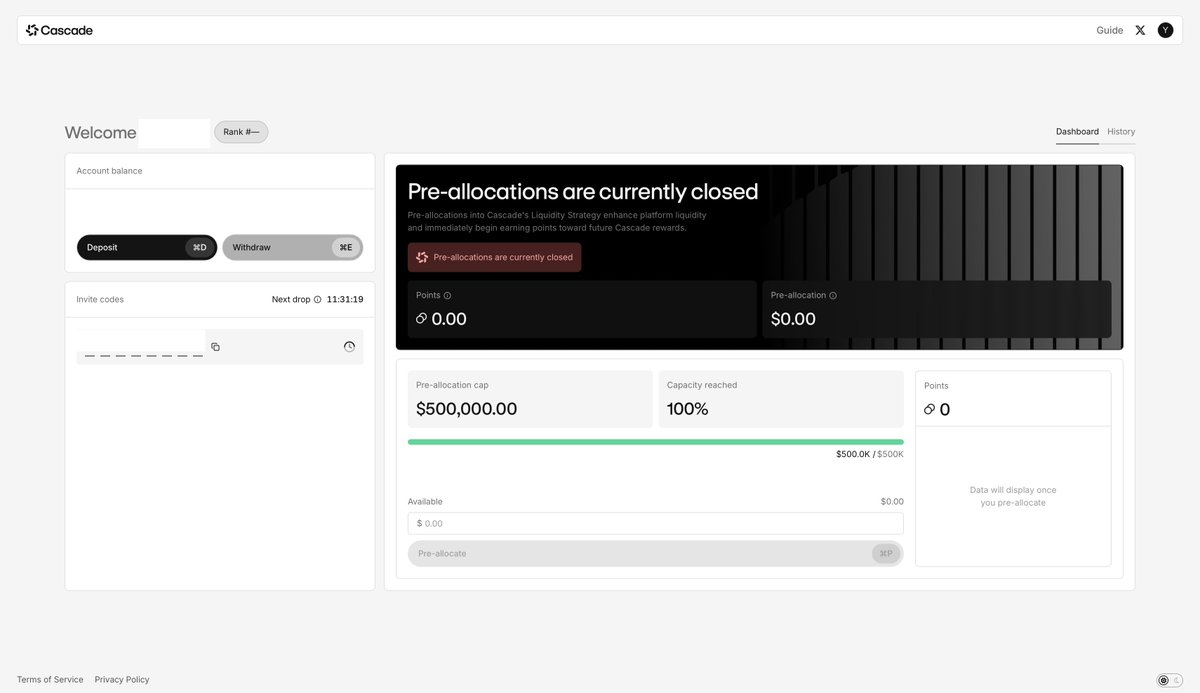
Task: Click the Deposit button
Action: (147, 247)
